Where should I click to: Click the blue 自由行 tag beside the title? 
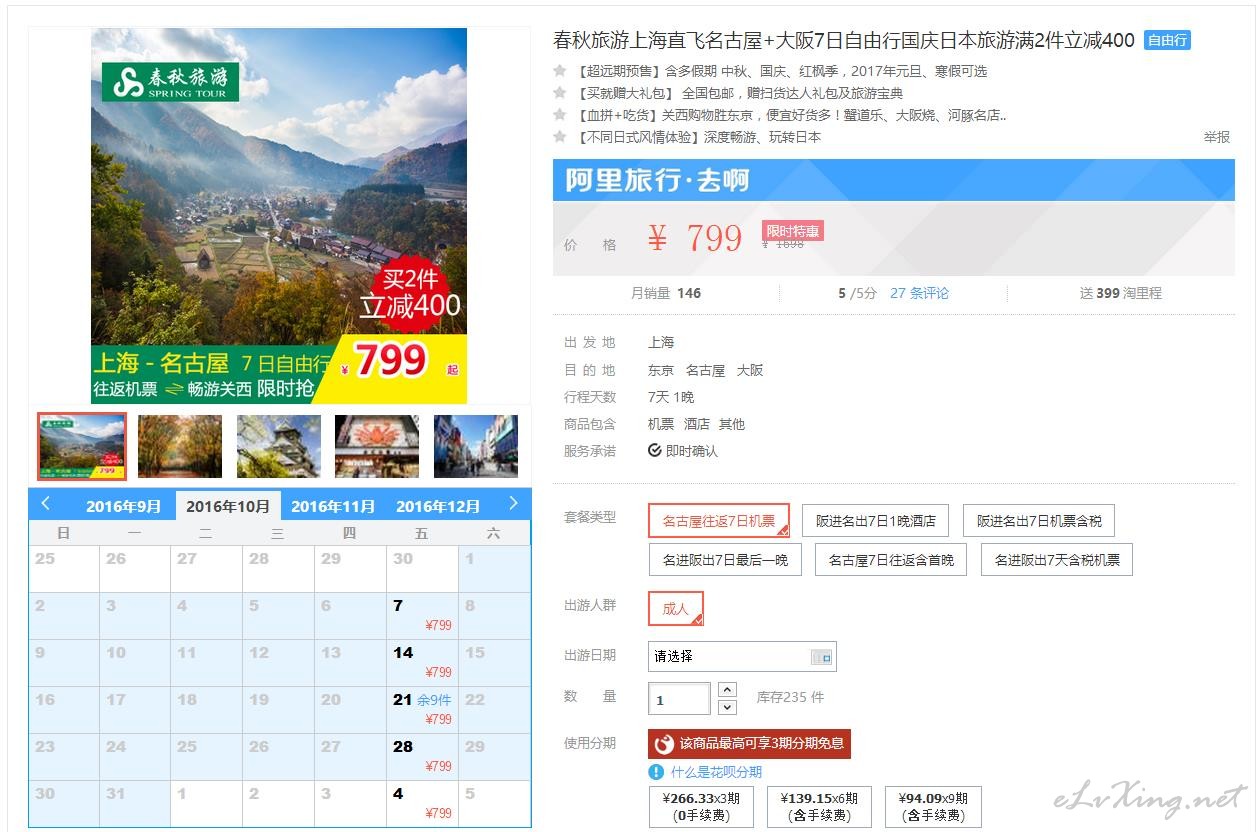pyautogui.click(x=1167, y=41)
